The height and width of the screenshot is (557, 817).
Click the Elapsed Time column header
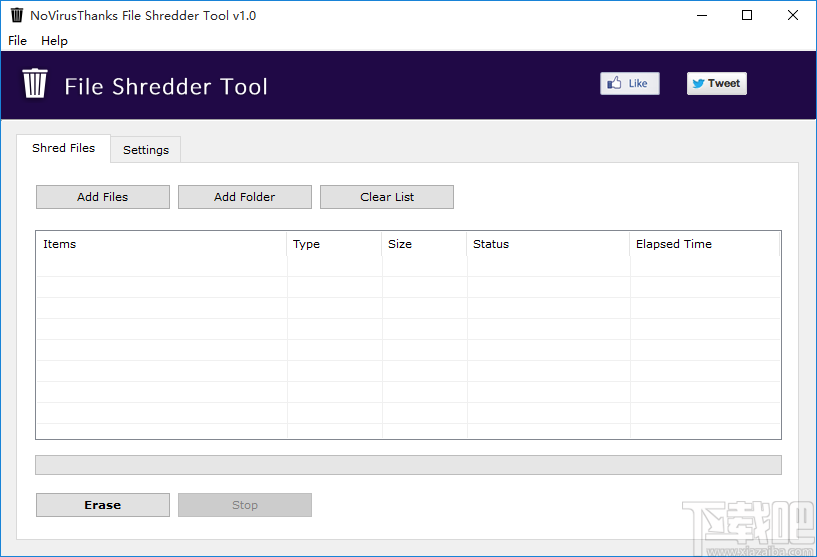pos(704,244)
